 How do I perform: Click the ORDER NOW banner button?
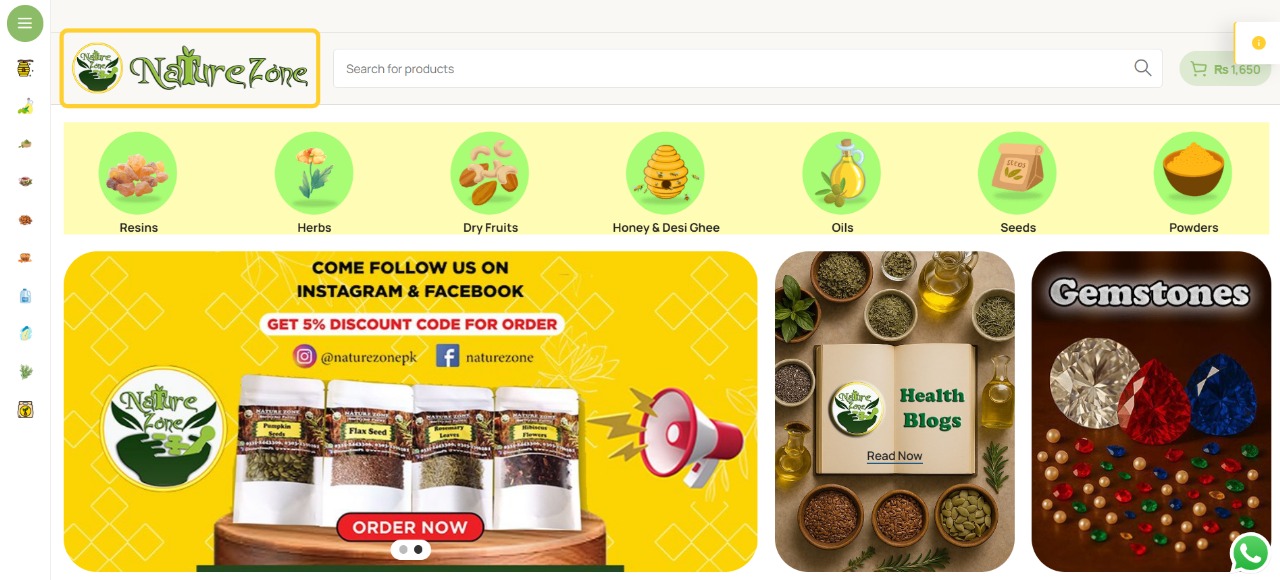click(x=410, y=527)
